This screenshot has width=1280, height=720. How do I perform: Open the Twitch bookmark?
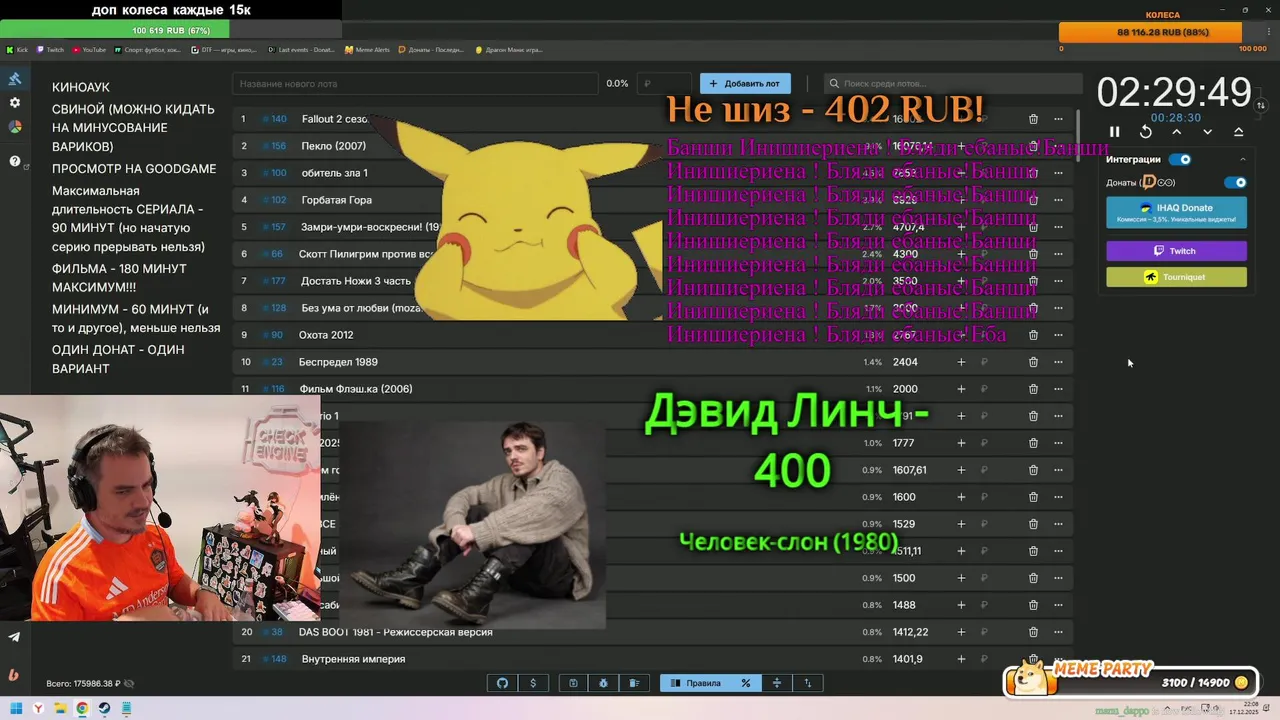tap(50, 49)
